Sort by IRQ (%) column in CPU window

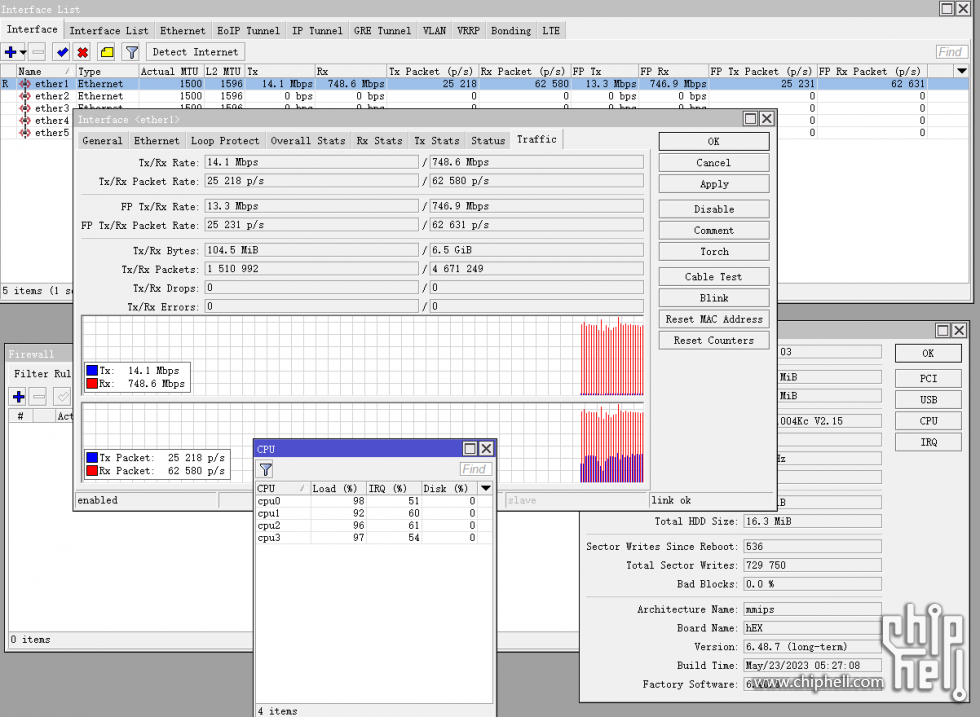[394, 488]
